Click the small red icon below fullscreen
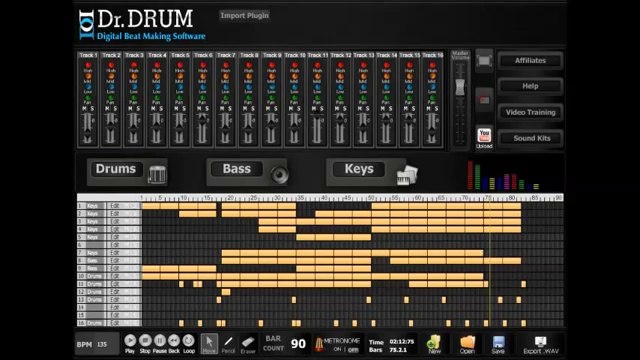640x360 pixels. [484, 100]
